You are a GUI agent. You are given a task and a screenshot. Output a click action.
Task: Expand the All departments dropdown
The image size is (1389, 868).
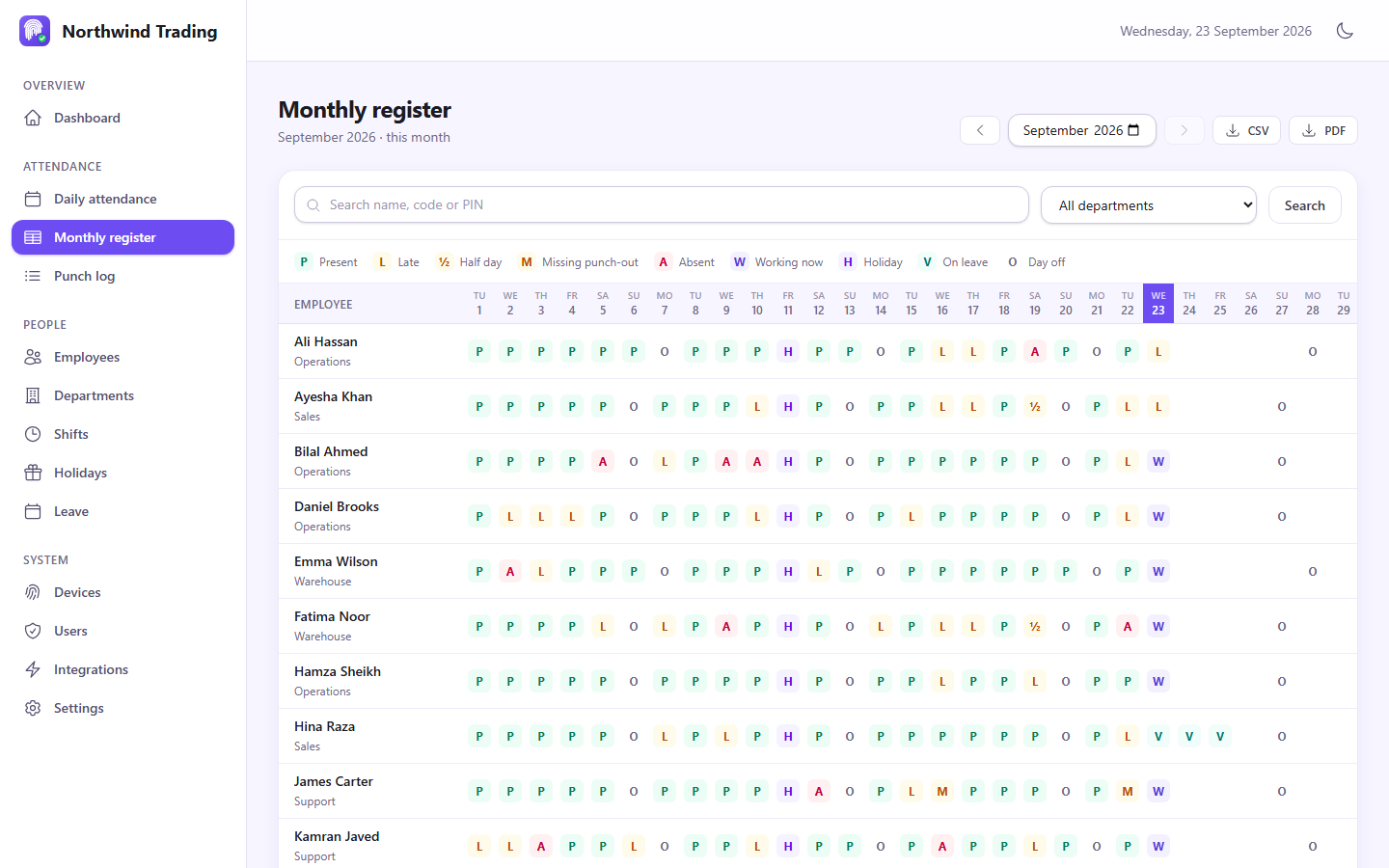pyautogui.click(x=1149, y=204)
